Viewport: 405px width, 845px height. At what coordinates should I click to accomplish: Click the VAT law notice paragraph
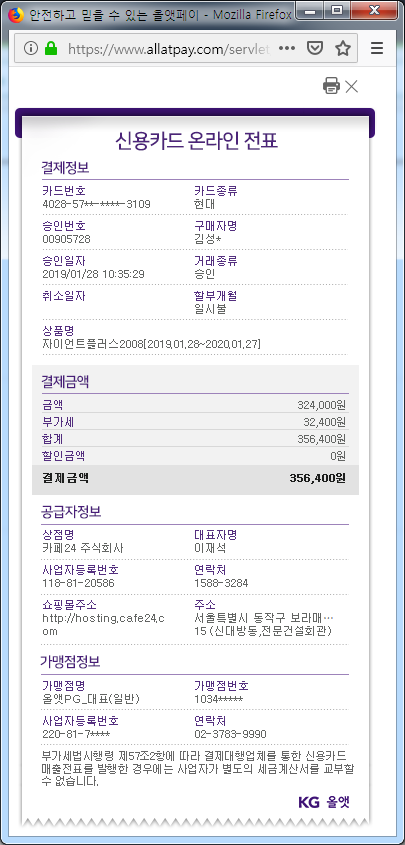[x=197, y=767]
